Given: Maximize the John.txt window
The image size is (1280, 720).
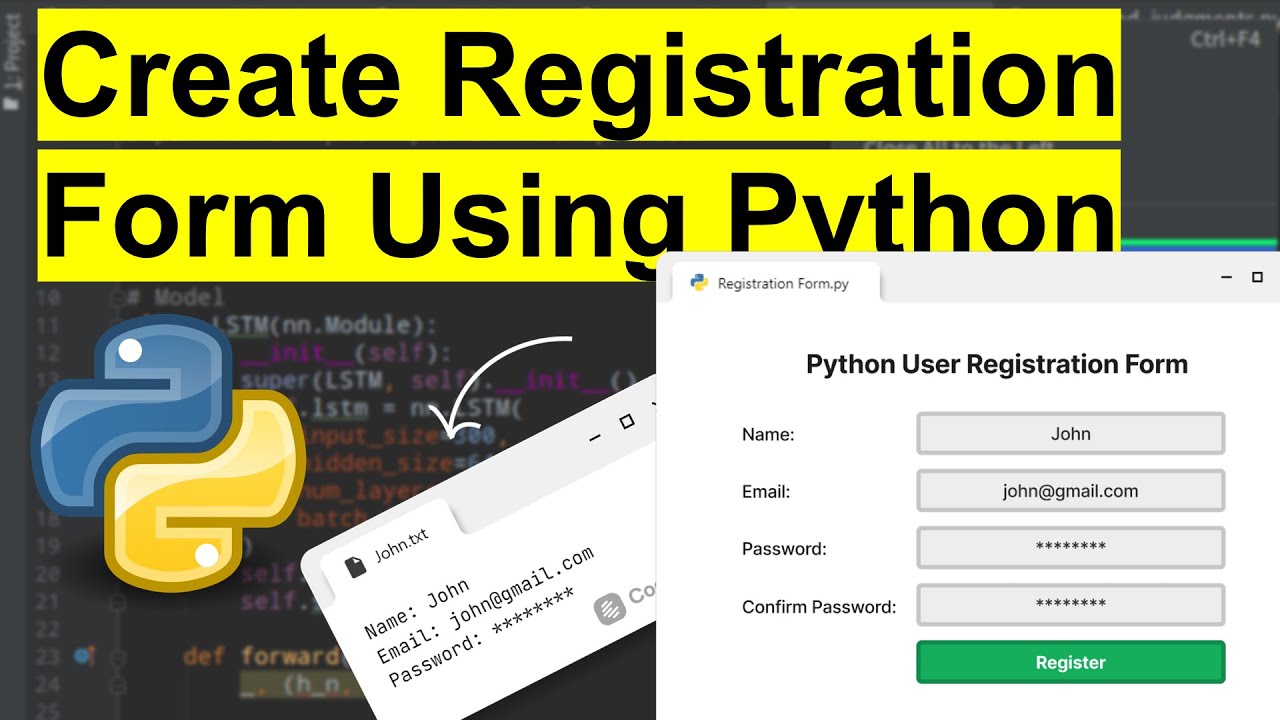Looking at the screenshot, I should point(627,422).
